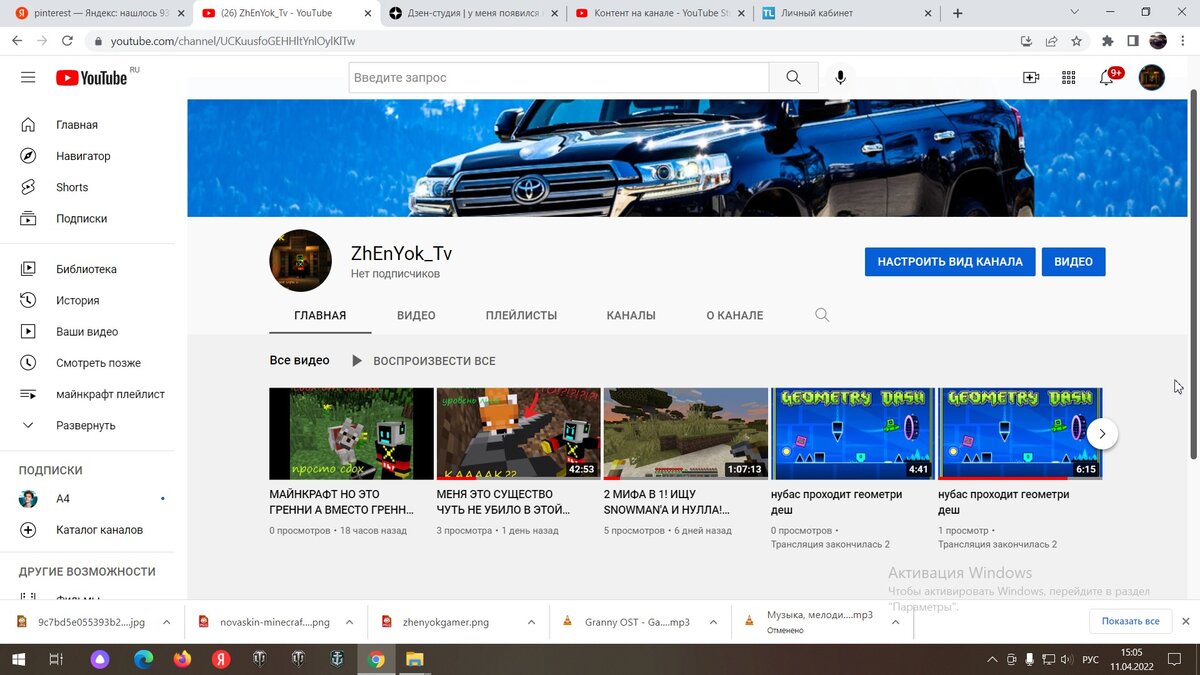Switch to ВИДЕО channel tab
This screenshot has width=1200, height=675.
pyautogui.click(x=416, y=315)
